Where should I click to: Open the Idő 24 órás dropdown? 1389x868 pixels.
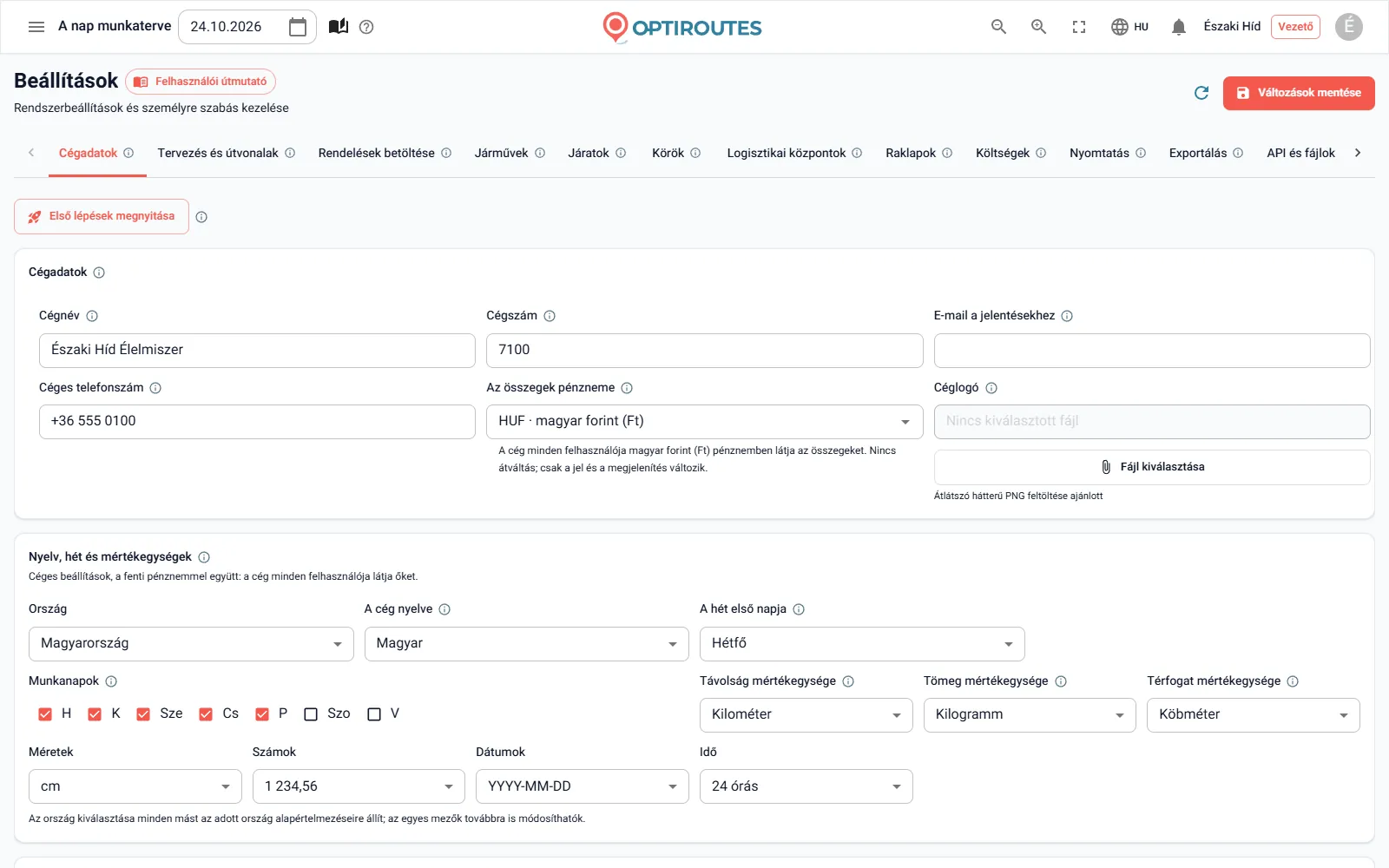[806, 786]
